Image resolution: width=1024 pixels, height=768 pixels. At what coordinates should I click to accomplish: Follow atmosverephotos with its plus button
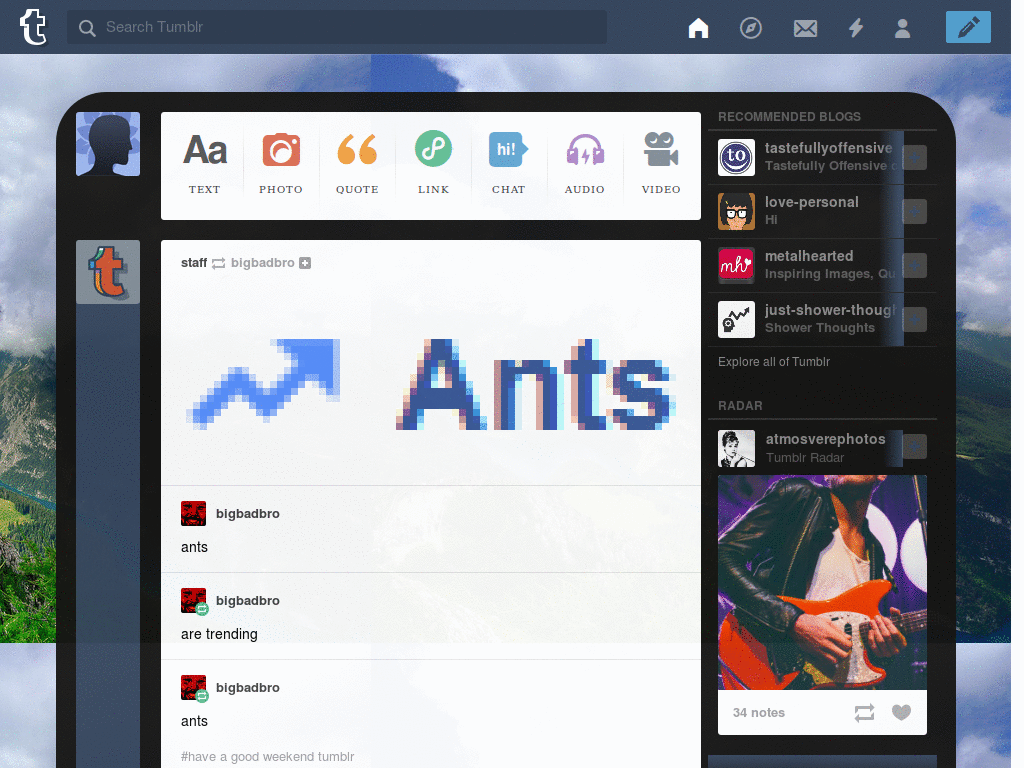click(914, 447)
